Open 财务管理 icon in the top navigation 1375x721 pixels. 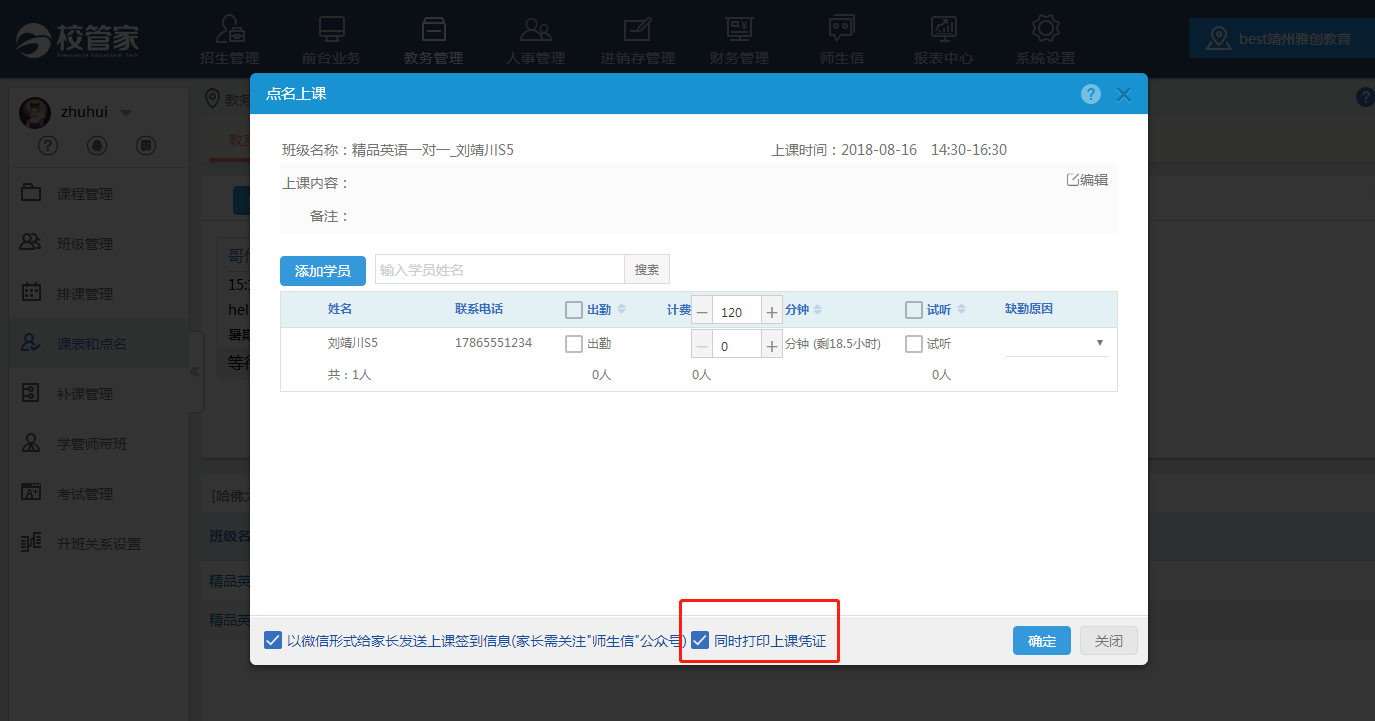tap(739, 40)
